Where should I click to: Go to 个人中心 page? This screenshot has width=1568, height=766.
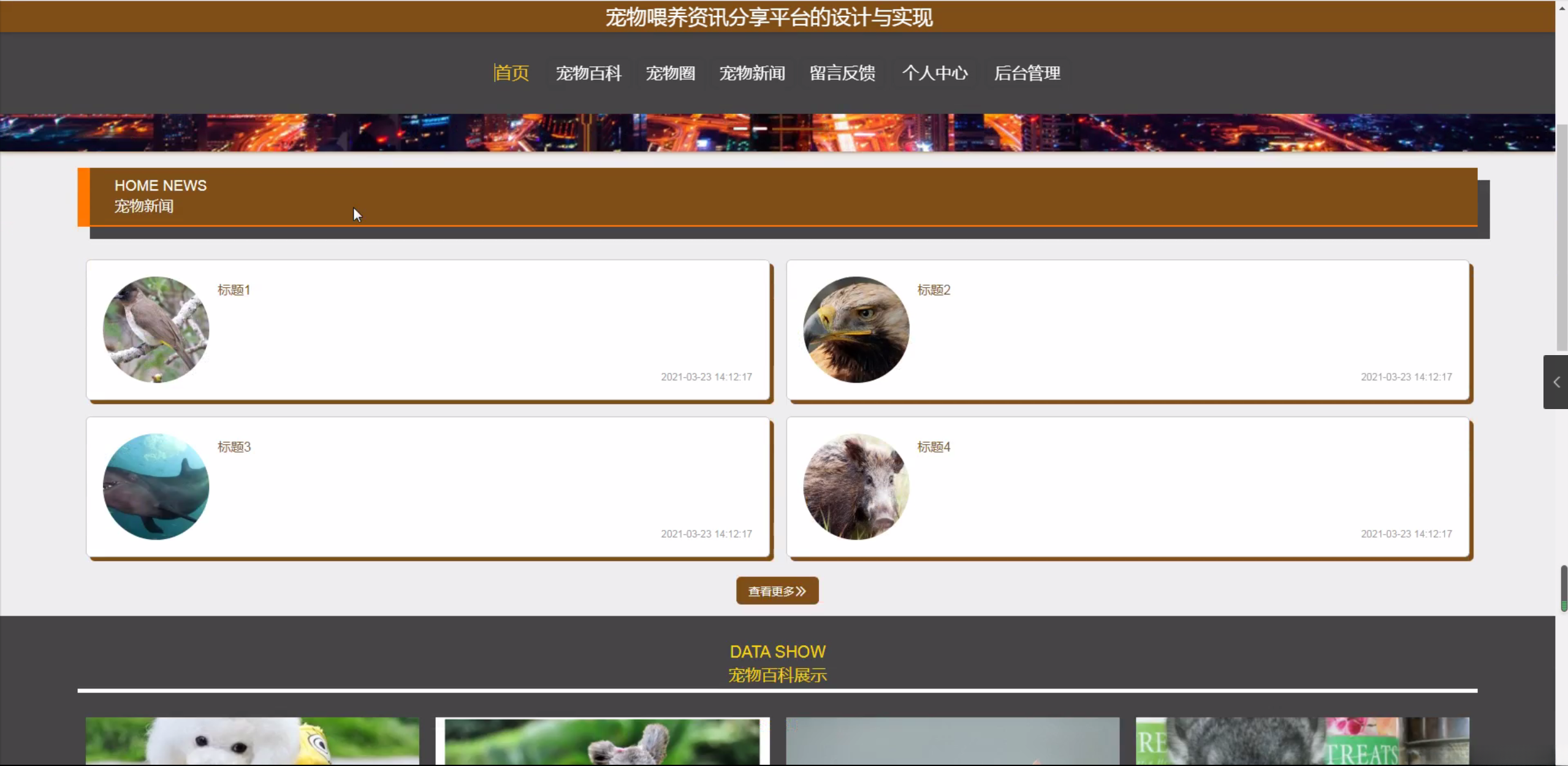click(x=935, y=73)
